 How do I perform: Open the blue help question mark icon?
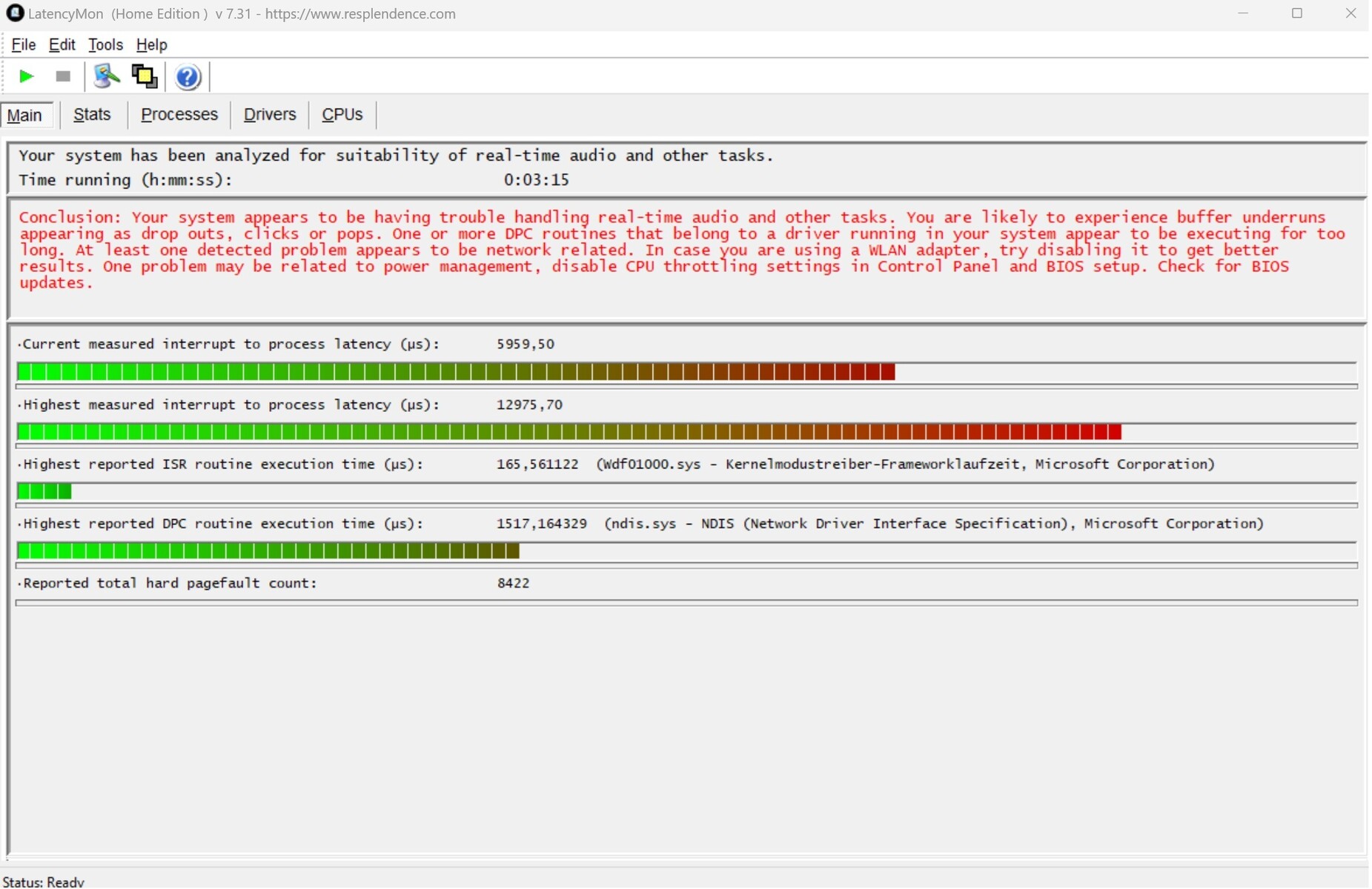click(188, 77)
